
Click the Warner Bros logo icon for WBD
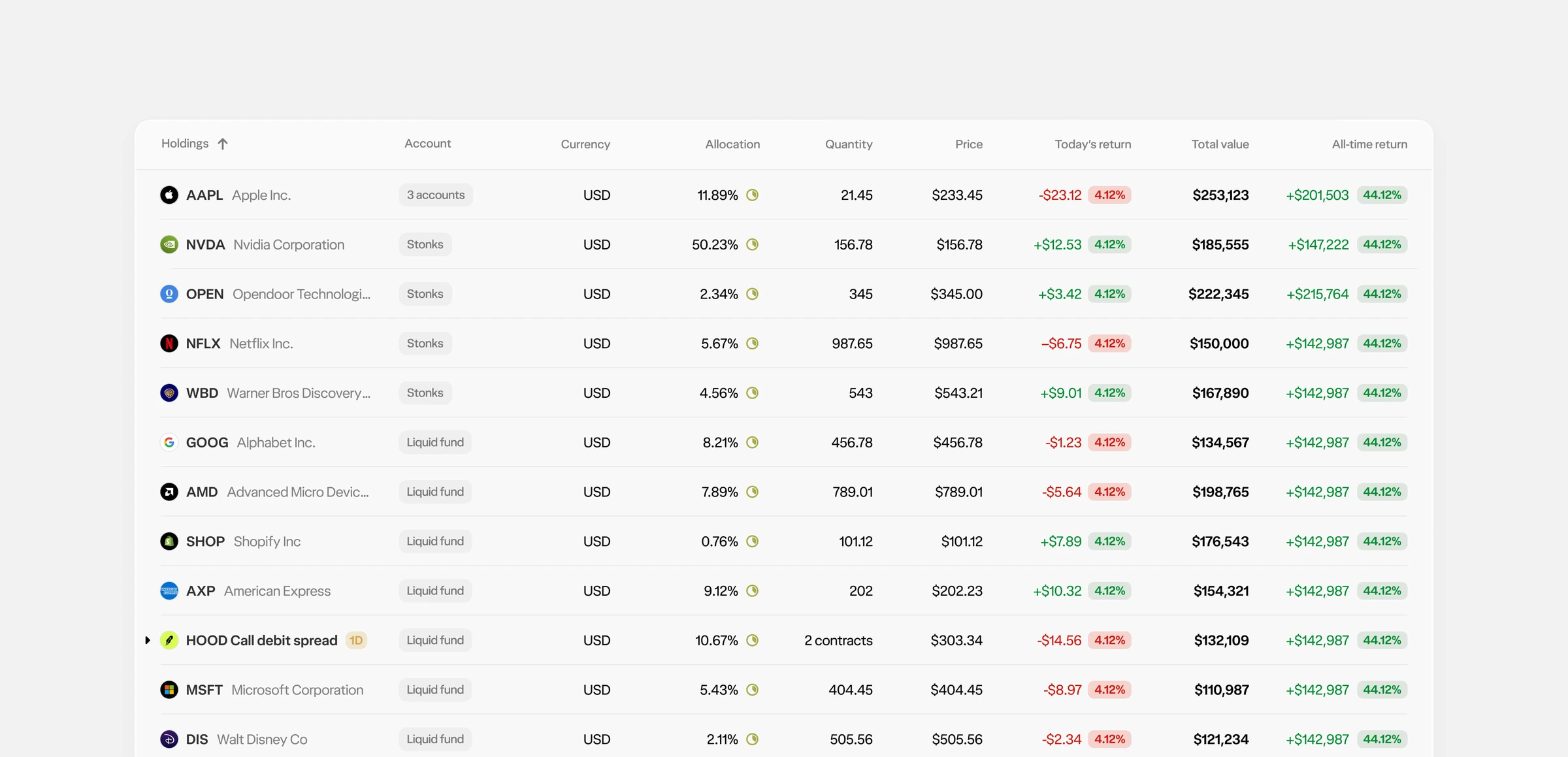coord(169,393)
